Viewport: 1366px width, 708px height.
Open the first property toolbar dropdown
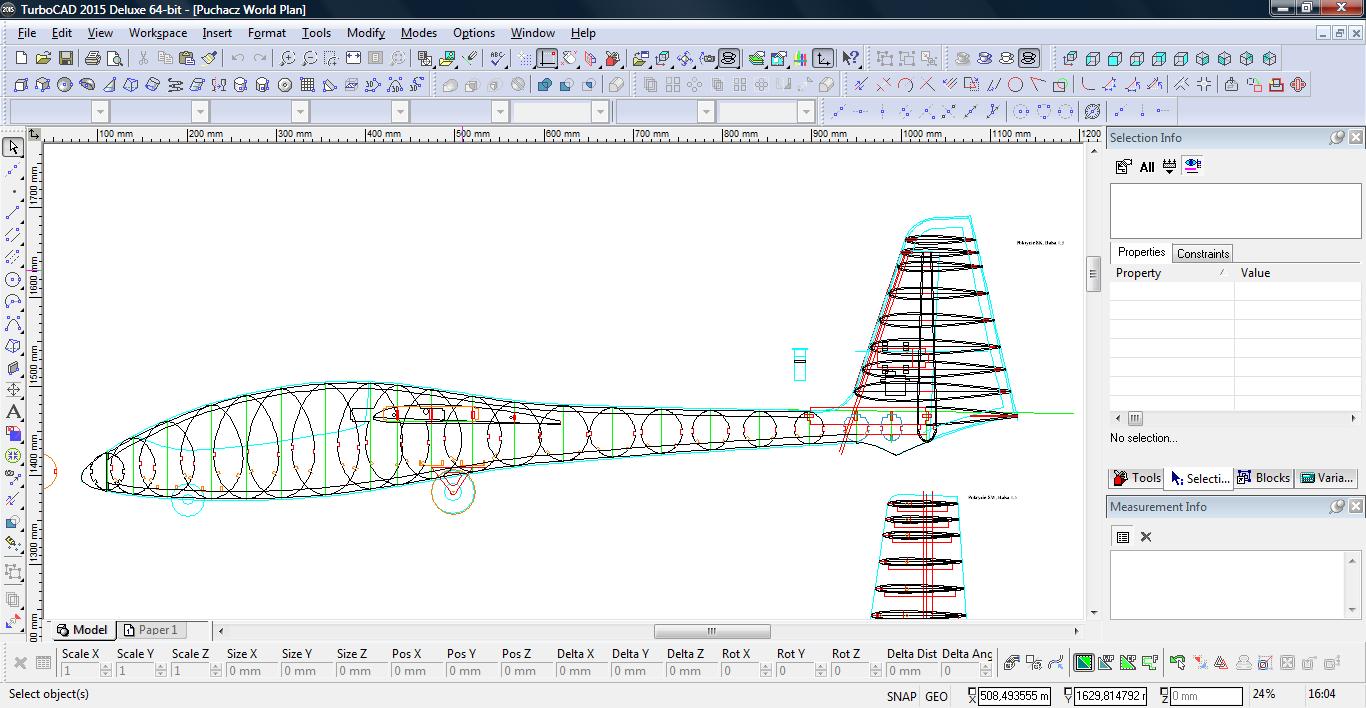point(100,112)
